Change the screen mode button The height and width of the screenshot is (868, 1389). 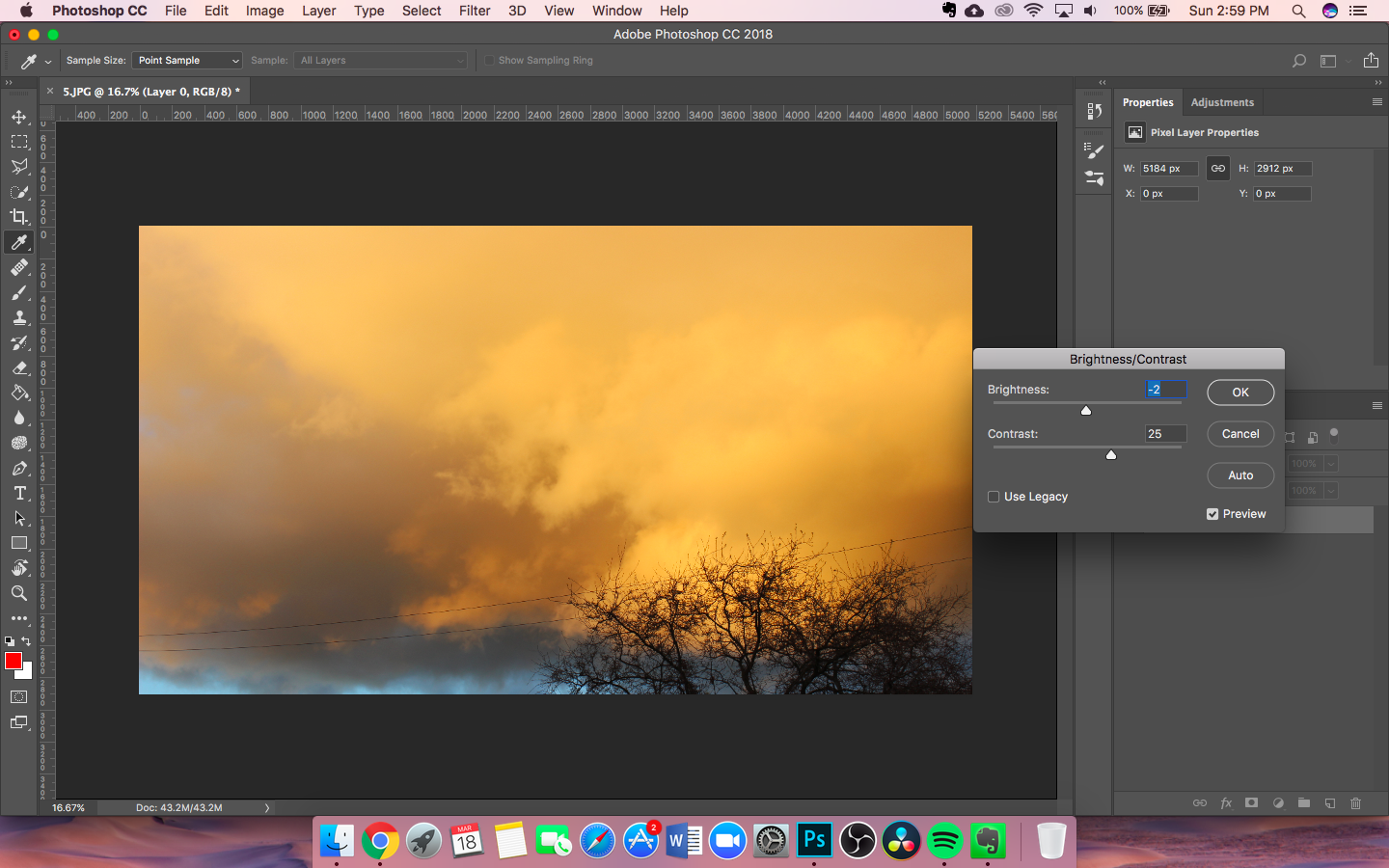19,722
